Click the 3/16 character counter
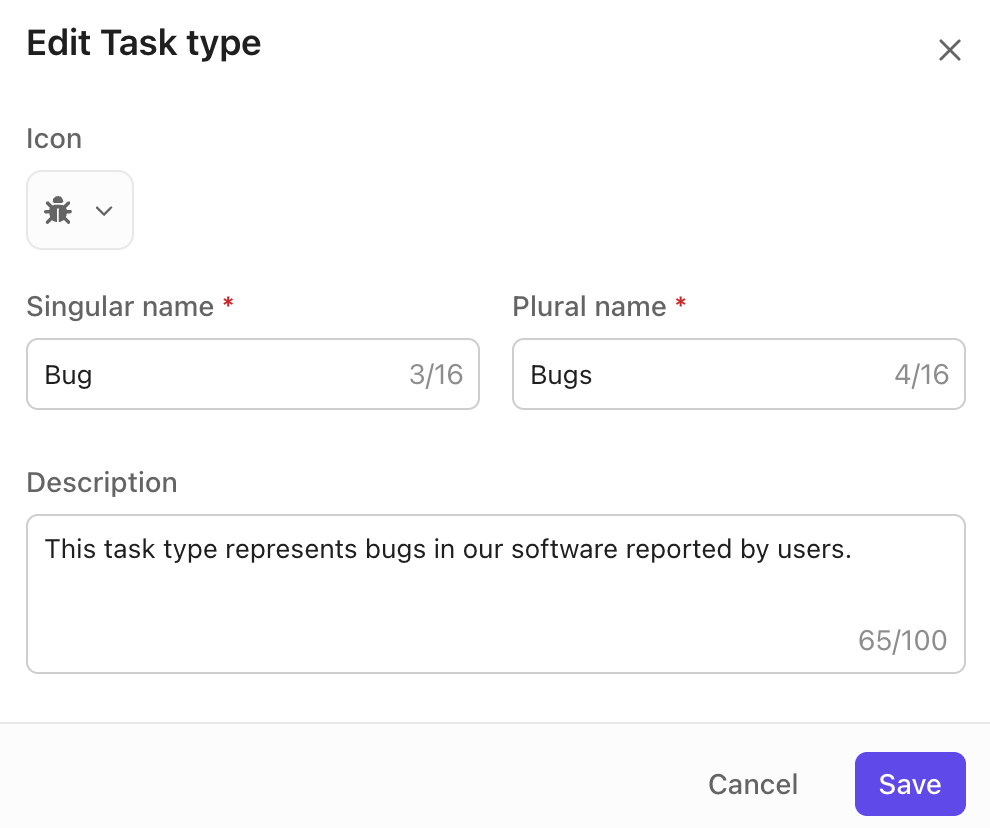The width and height of the screenshot is (990, 828). click(436, 375)
